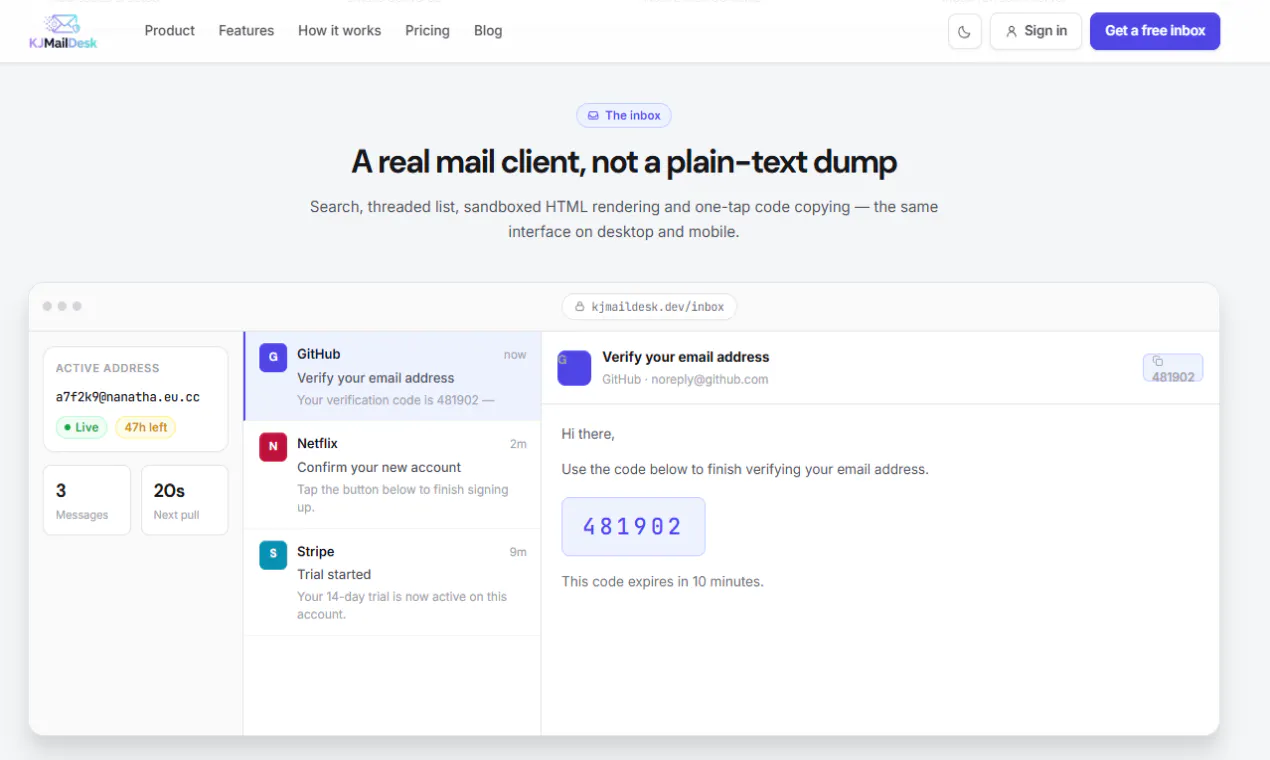Click the 3 Messages counter card

(x=87, y=500)
